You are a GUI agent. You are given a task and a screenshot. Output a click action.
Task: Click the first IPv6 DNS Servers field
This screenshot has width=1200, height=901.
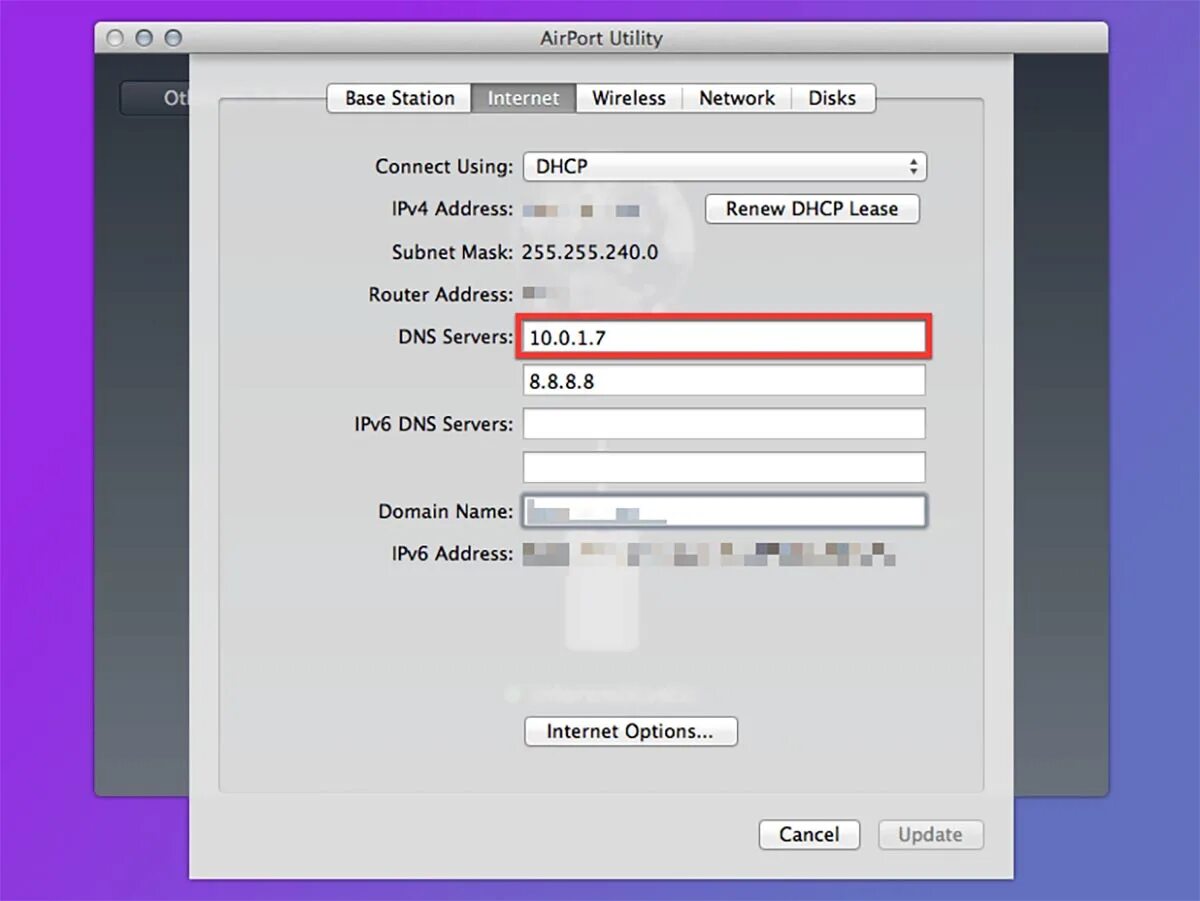[x=724, y=424]
